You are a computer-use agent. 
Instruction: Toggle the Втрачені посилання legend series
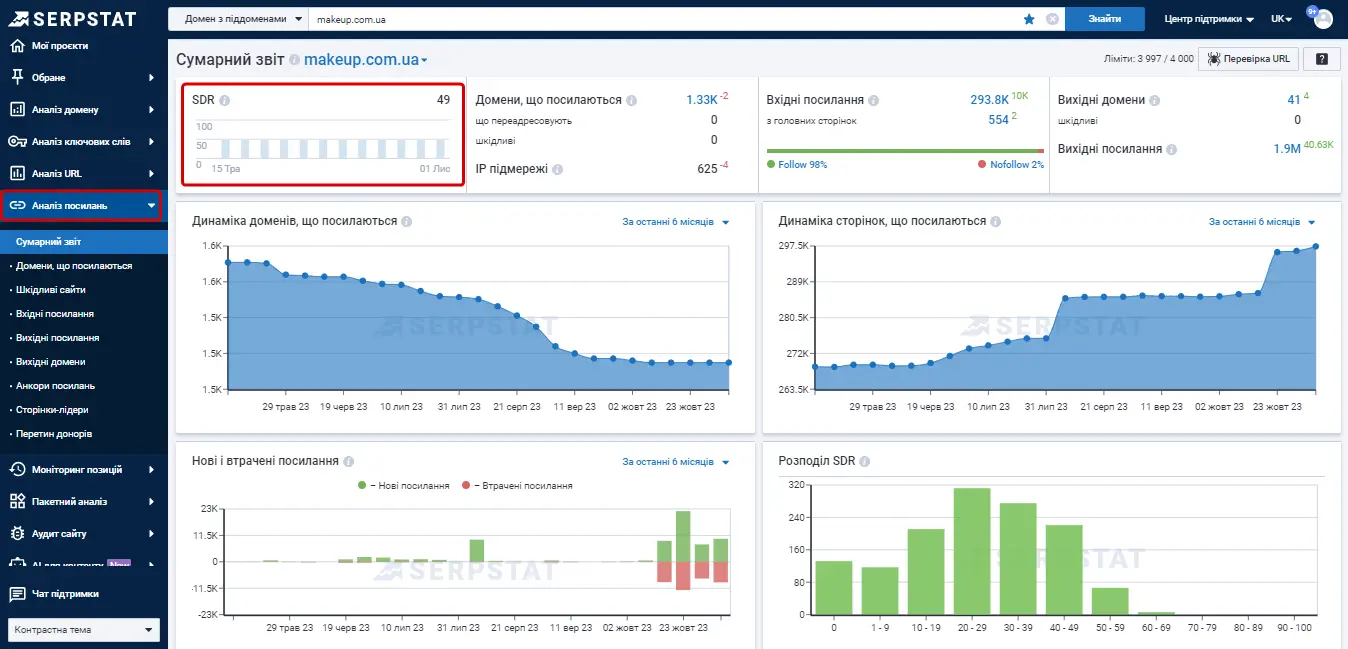click(517, 485)
